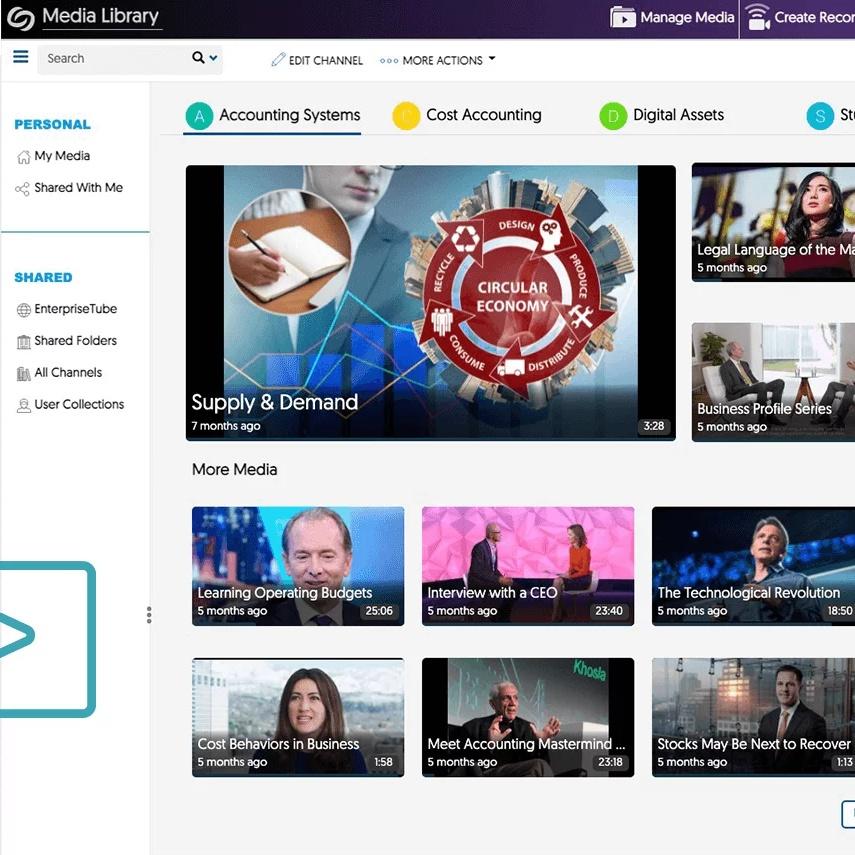
Task: Click the search magnifier icon
Action: [x=198, y=58]
